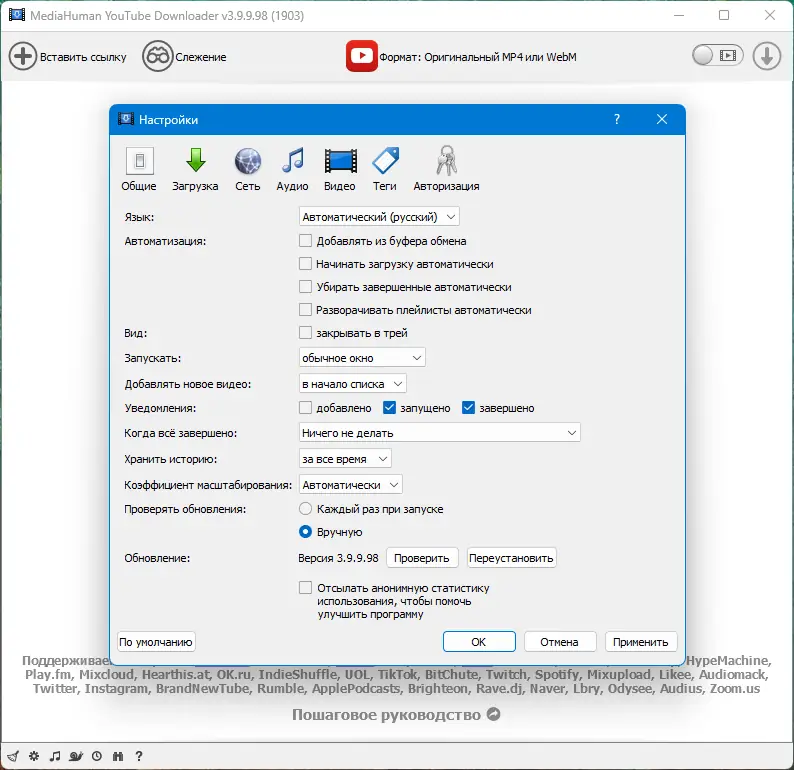This screenshot has height=770, width=794.
Task: Open the Когда всё завершено dropdown
Action: 440,433
